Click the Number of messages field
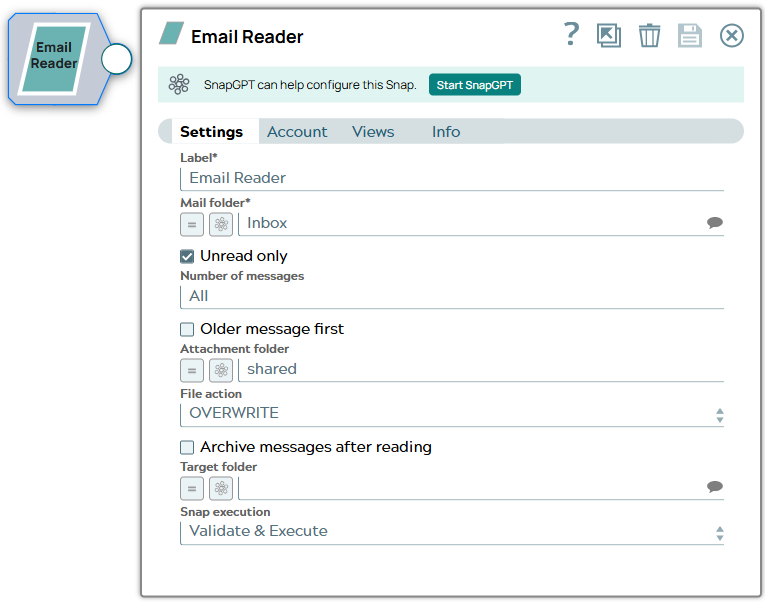The image size is (765, 602). click(x=451, y=296)
